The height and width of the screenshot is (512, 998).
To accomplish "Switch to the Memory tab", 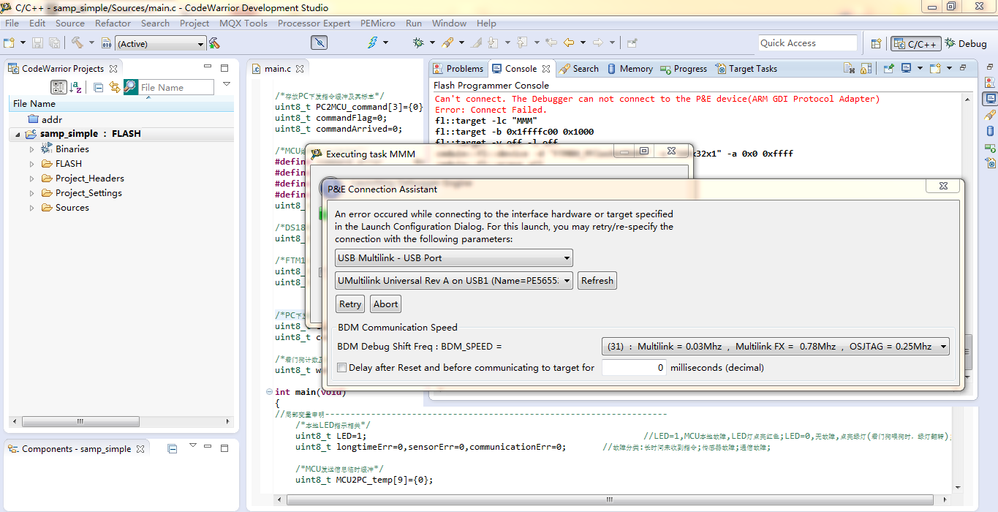I will coord(629,69).
